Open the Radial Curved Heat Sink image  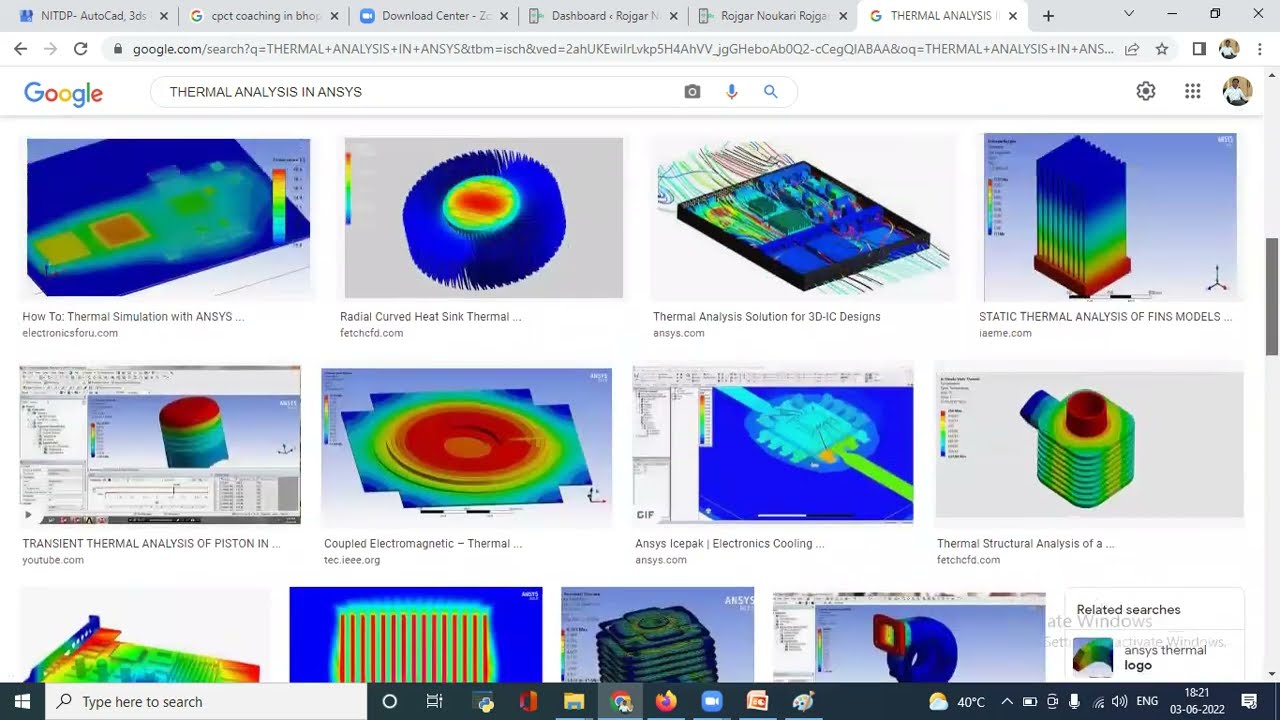483,217
